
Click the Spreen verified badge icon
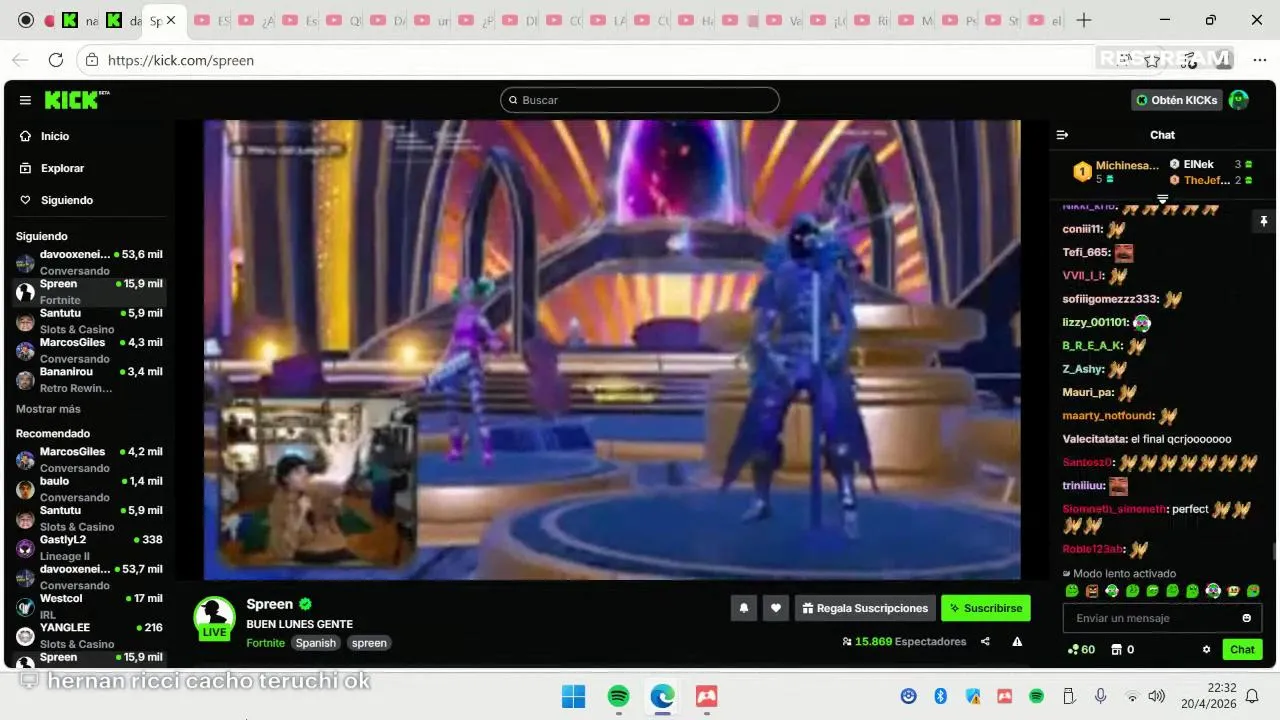point(305,604)
